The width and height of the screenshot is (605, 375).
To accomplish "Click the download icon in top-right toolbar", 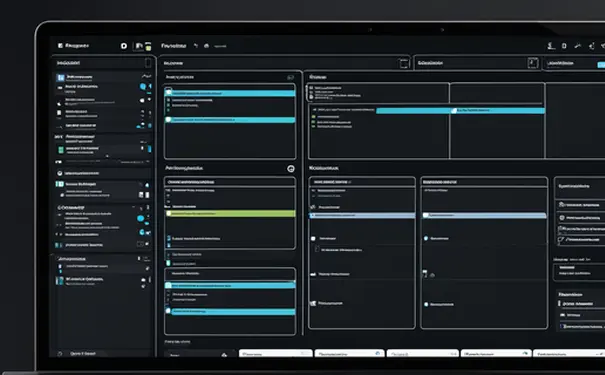I will (551, 46).
